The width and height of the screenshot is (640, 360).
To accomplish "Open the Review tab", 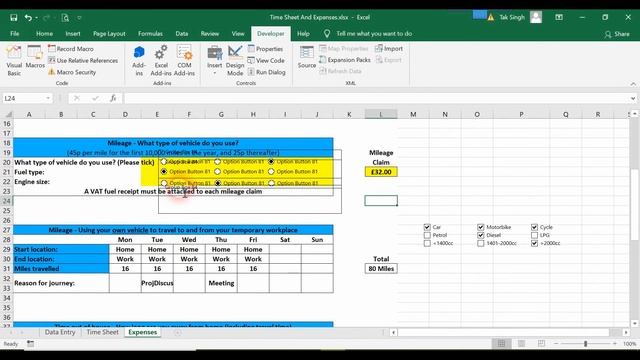I will point(210,34).
